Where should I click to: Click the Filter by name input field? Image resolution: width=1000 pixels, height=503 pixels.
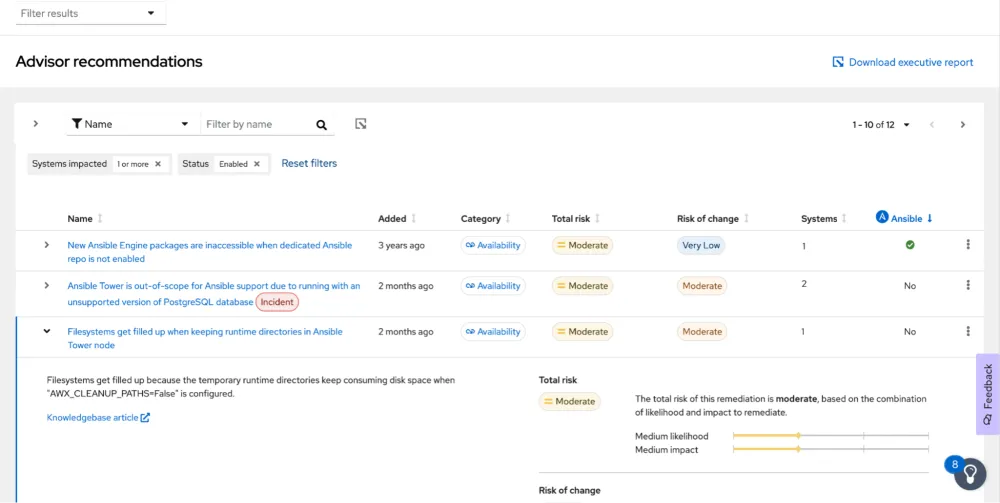(255, 125)
